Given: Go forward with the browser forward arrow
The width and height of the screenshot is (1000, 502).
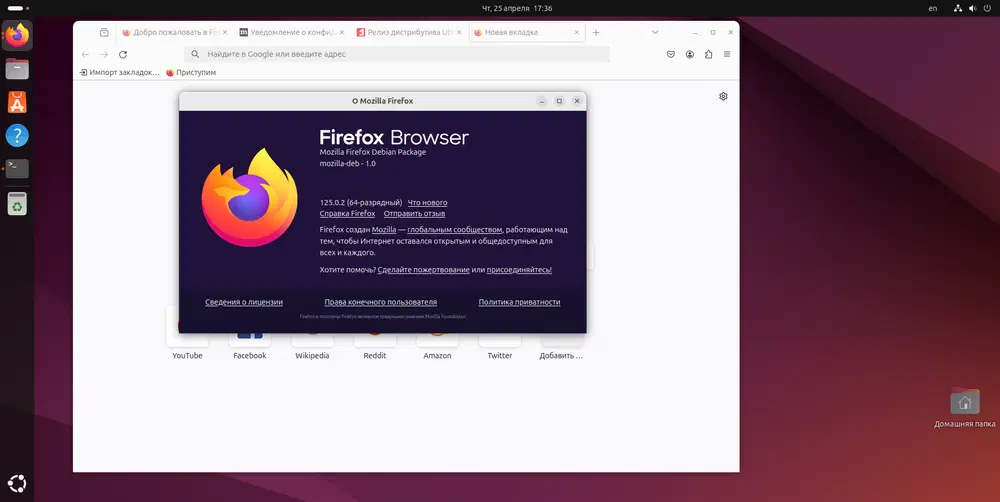Looking at the screenshot, I should (x=104, y=55).
